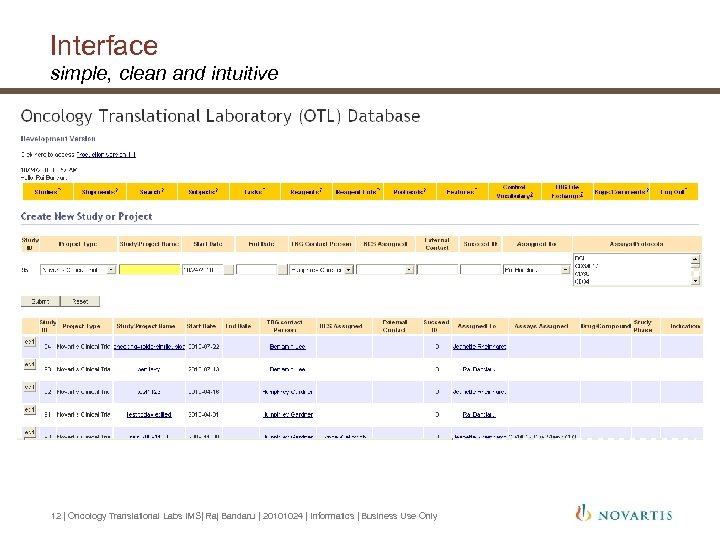Click the edit button for study 33

(x=29, y=364)
